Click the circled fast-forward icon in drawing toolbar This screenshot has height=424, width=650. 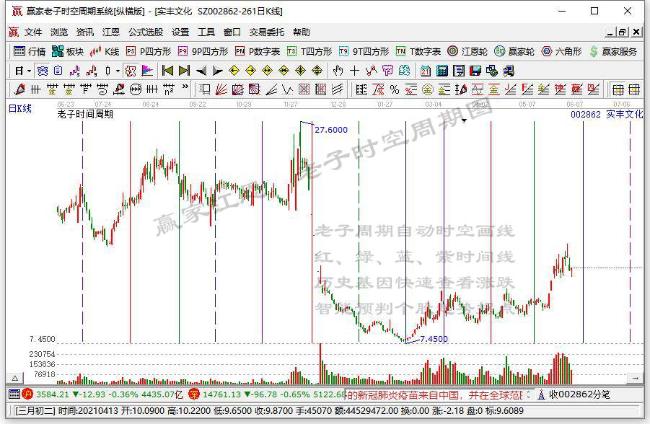[136, 89]
